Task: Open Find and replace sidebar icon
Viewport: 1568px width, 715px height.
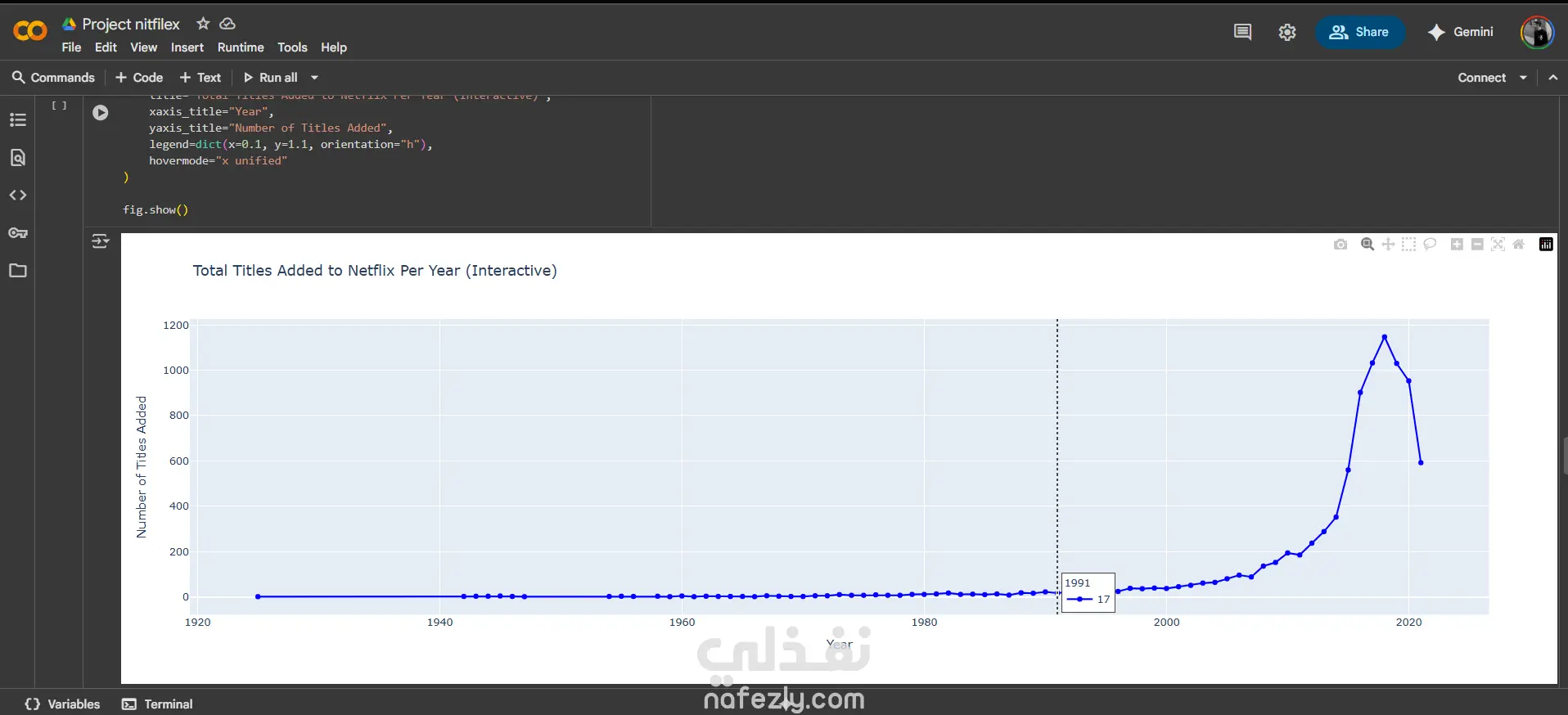Action: (18, 158)
